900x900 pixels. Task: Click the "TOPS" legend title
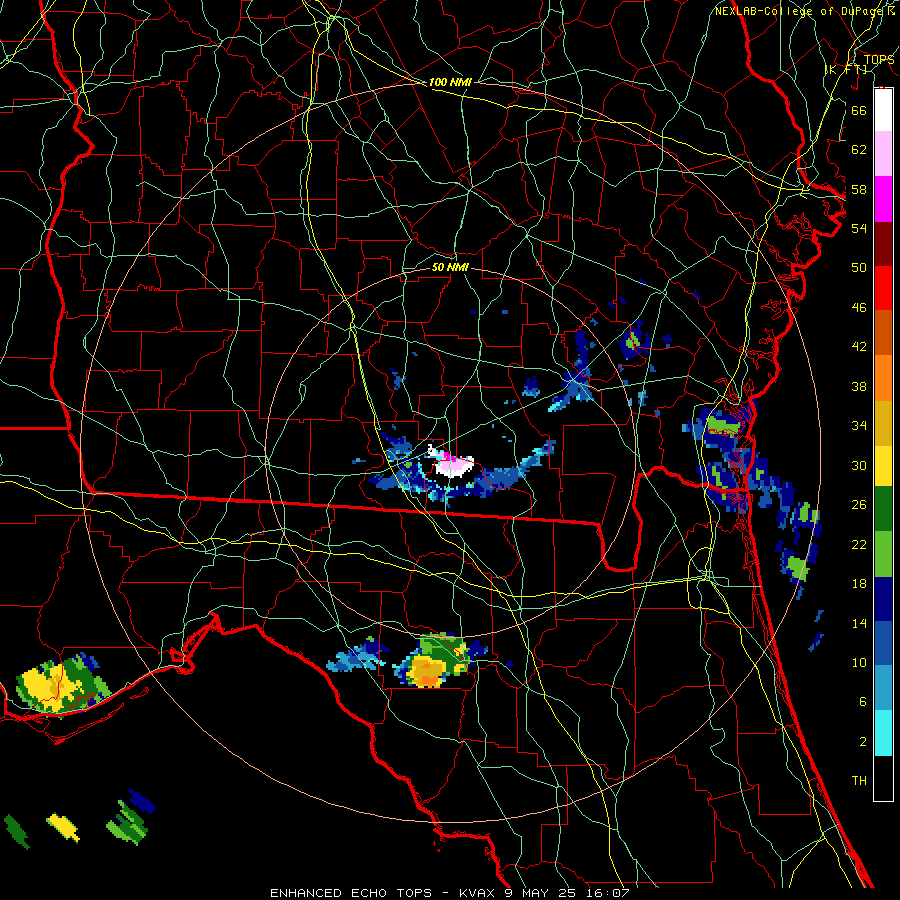[x=879, y=59]
